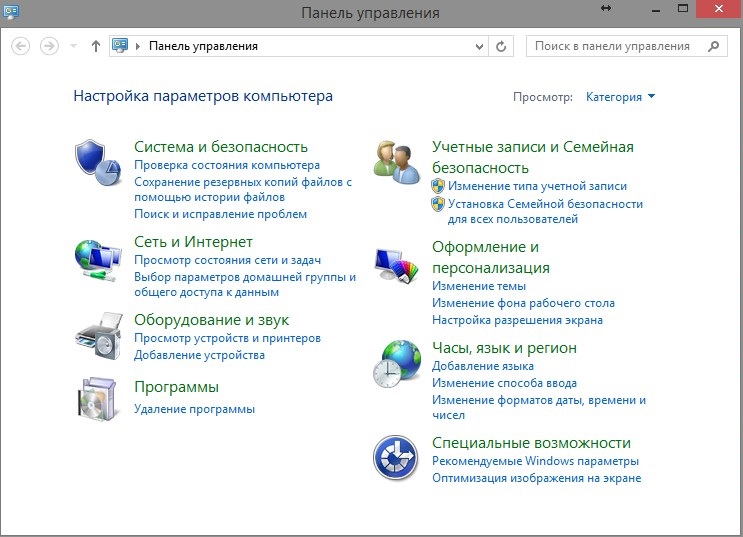The width and height of the screenshot is (743, 537).
Task: Open Система и безопасность category
Action: (x=221, y=146)
